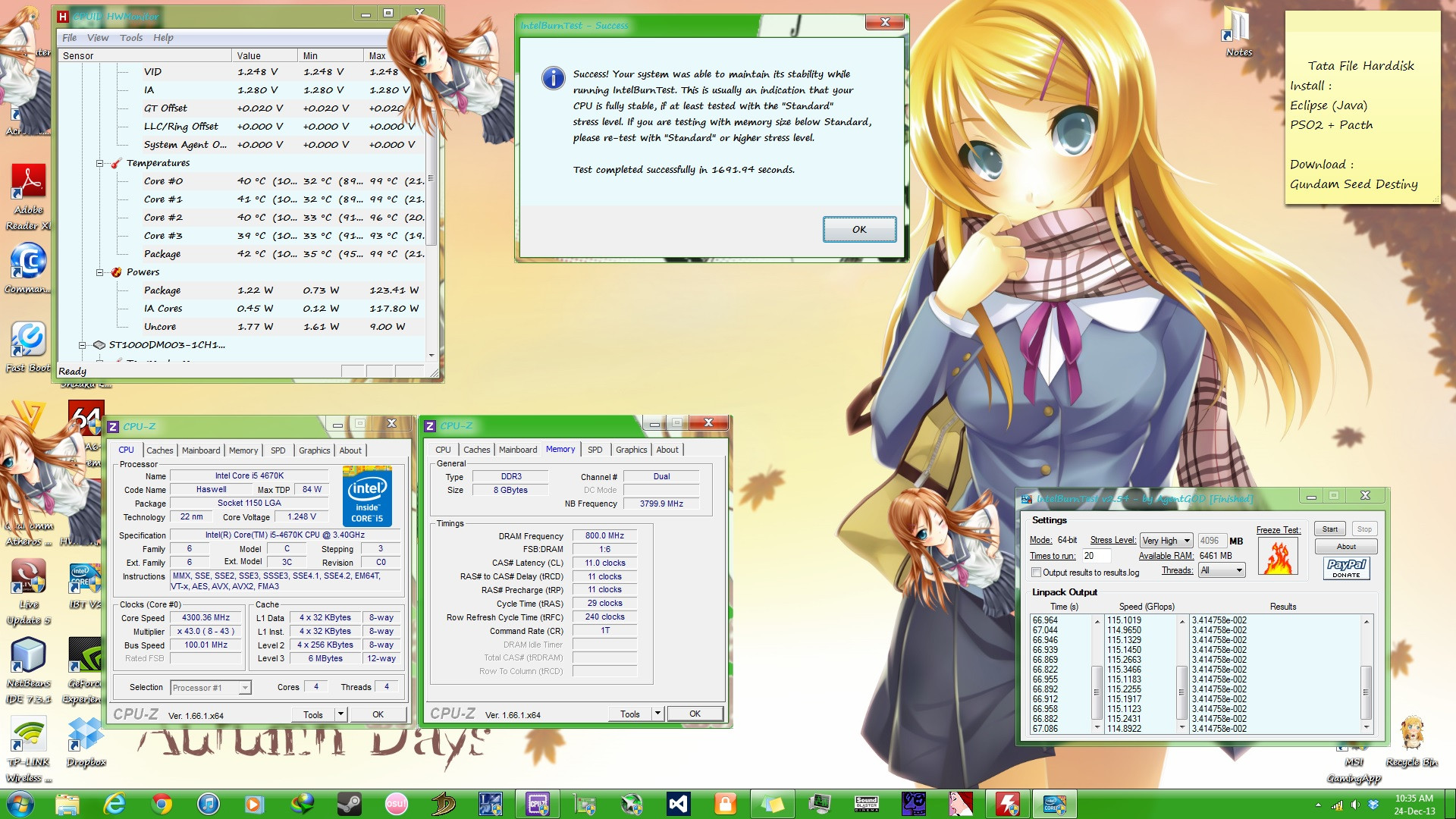The height and width of the screenshot is (819, 1456).
Task: Open the Threads dropdown in IntelBurnTest
Action: tap(1222, 570)
